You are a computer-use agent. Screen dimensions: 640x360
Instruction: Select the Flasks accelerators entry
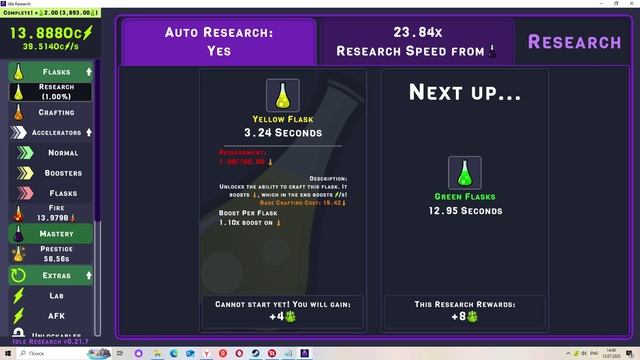tap(51, 193)
